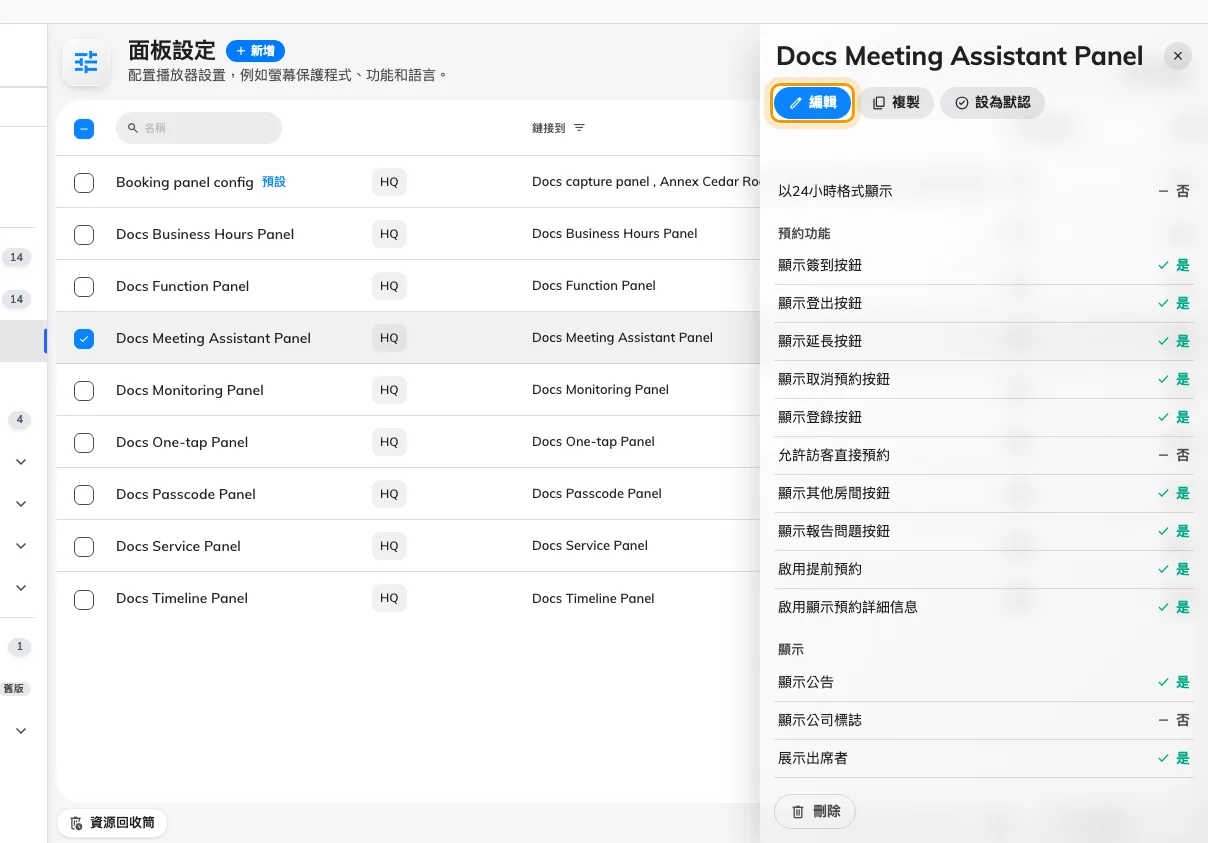Click the 顯示公司標誌 setting row

tap(984, 720)
